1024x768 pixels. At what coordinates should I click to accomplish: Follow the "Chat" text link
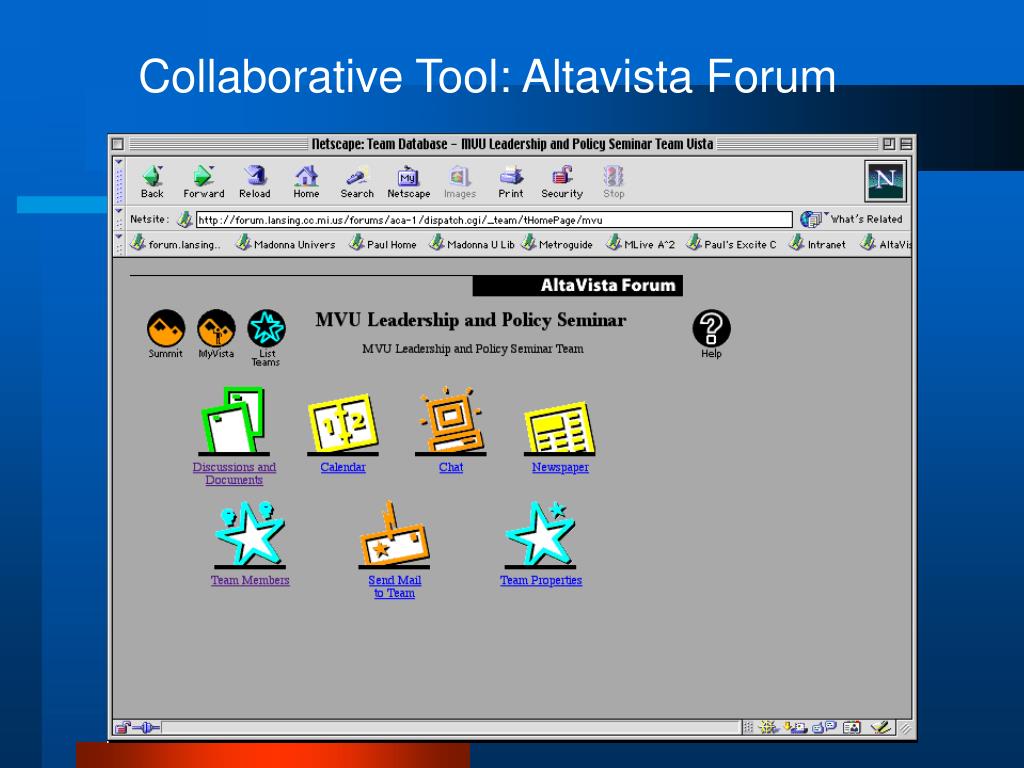pos(451,467)
